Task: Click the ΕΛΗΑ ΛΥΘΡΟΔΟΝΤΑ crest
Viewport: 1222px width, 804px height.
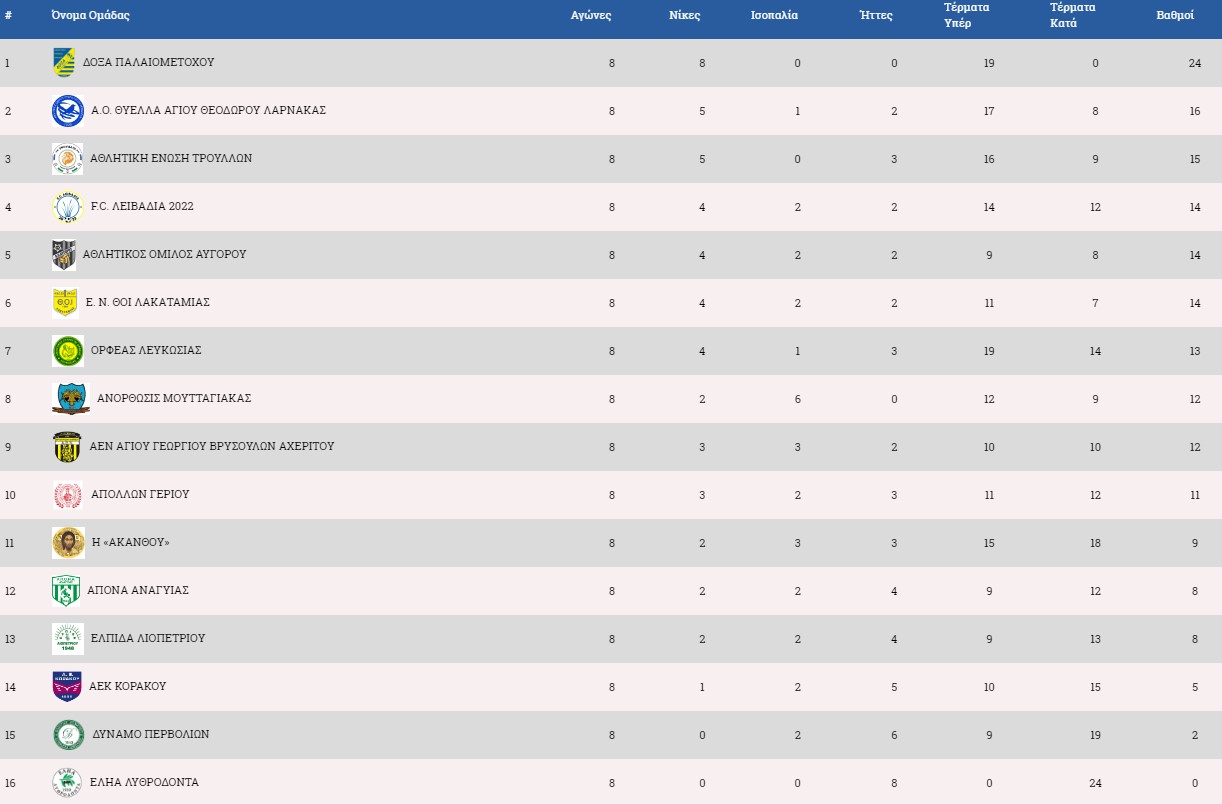Action: click(x=68, y=782)
